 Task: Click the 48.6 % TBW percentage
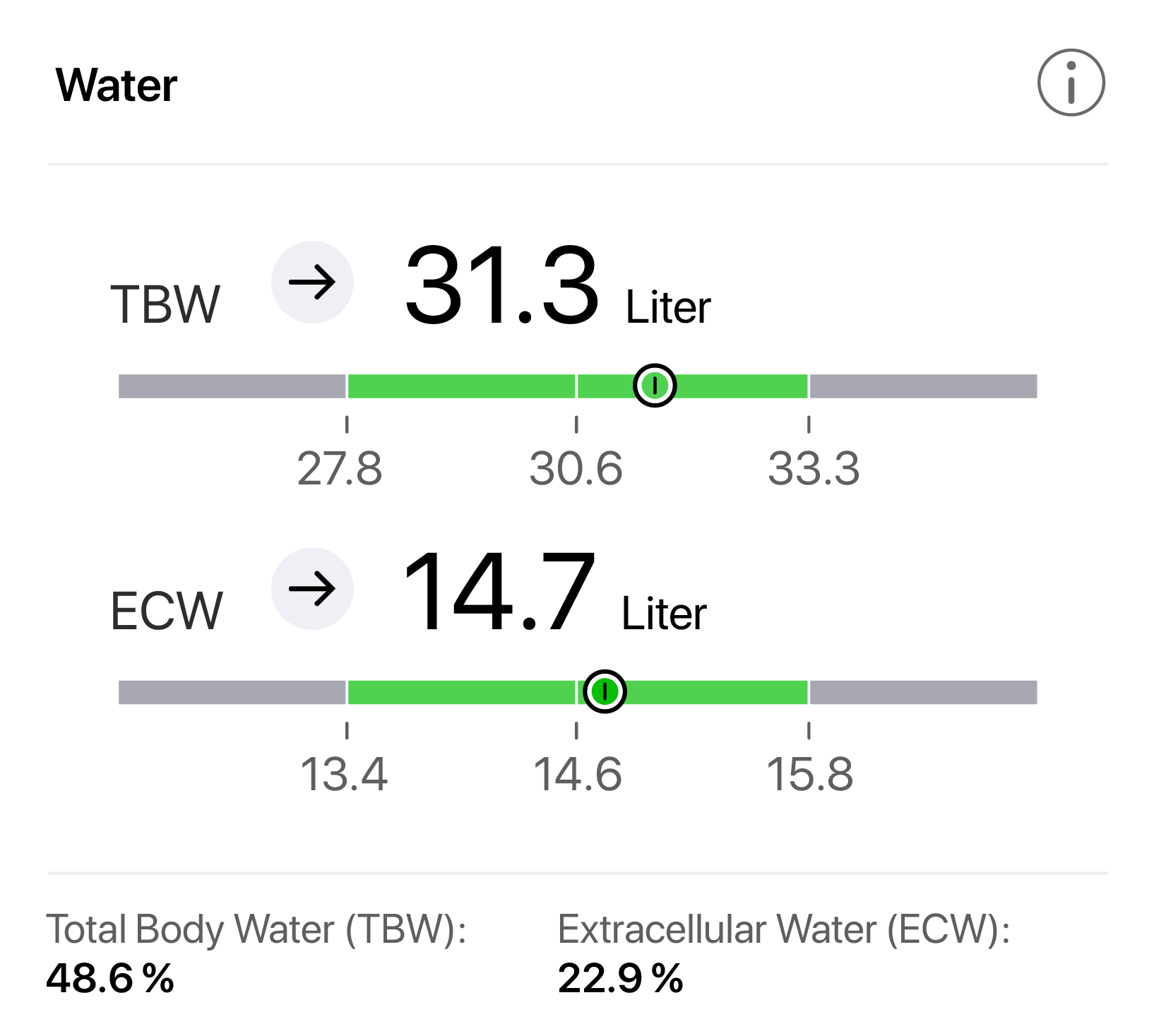[x=110, y=978]
